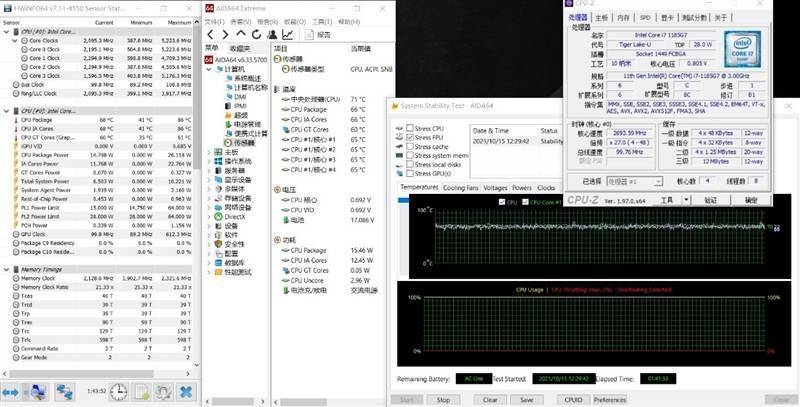Open the tools dropdown arrow in CPU-Z
The width and height of the screenshot is (800, 407).
pyautogui.click(x=687, y=200)
